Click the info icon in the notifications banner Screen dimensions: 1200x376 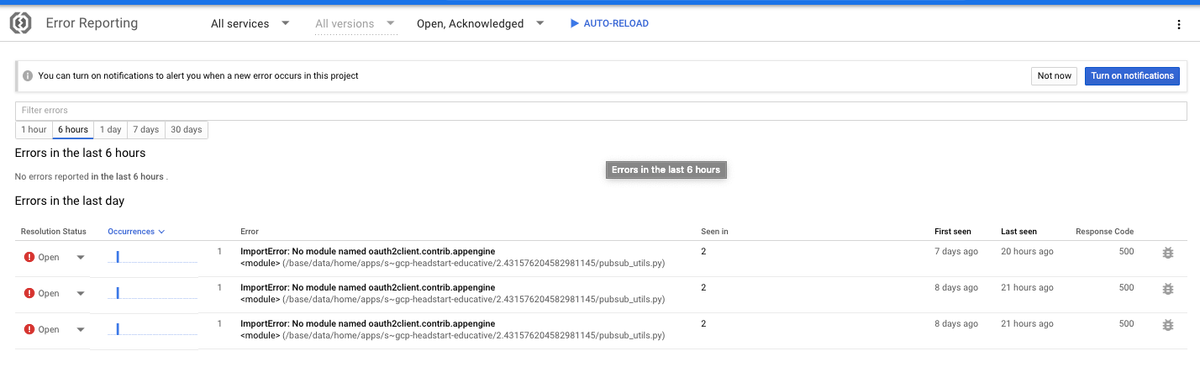point(28,76)
